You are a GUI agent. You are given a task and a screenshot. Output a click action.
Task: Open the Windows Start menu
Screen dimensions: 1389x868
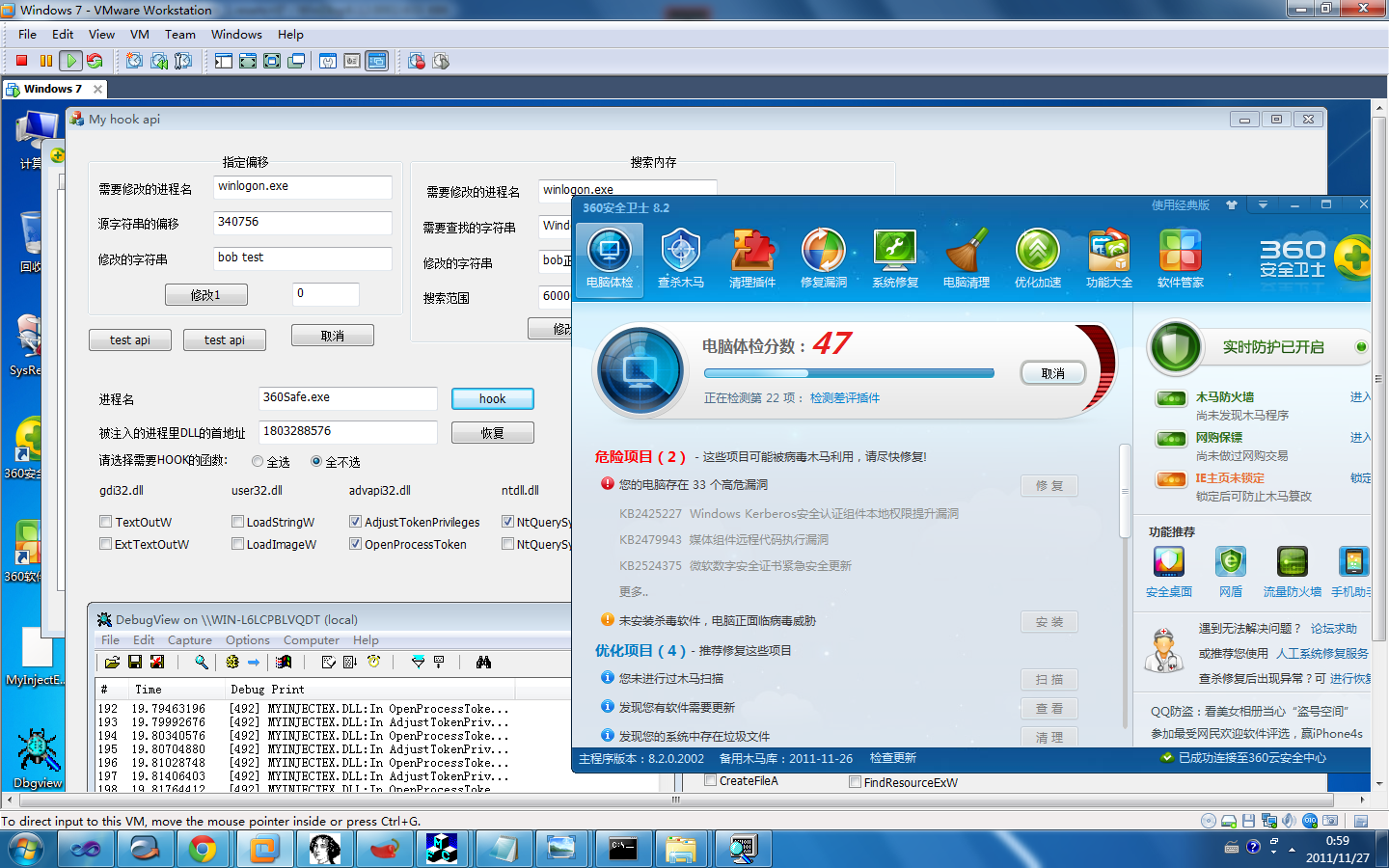point(26,849)
